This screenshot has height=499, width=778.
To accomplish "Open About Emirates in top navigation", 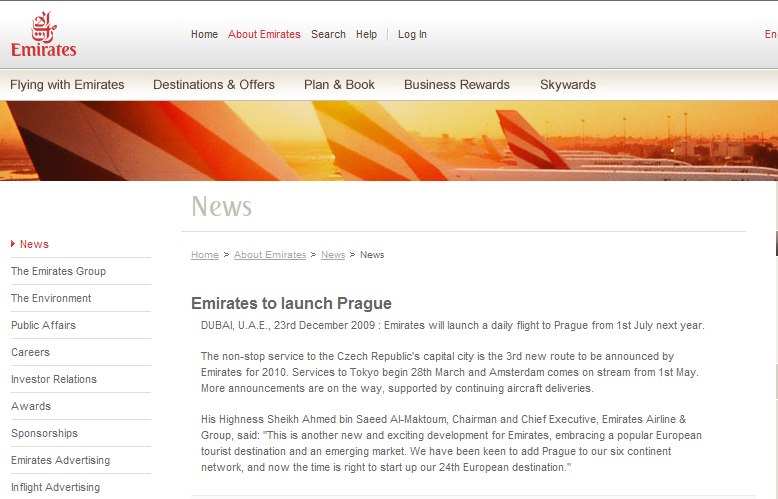I will 264,34.
